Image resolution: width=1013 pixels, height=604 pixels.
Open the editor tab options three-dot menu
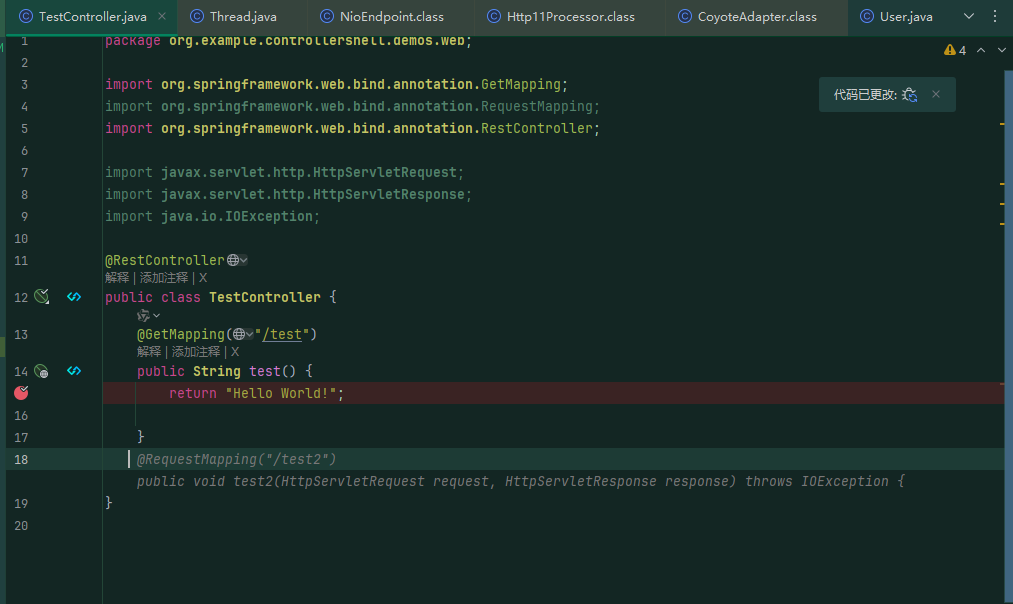tap(995, 16)
